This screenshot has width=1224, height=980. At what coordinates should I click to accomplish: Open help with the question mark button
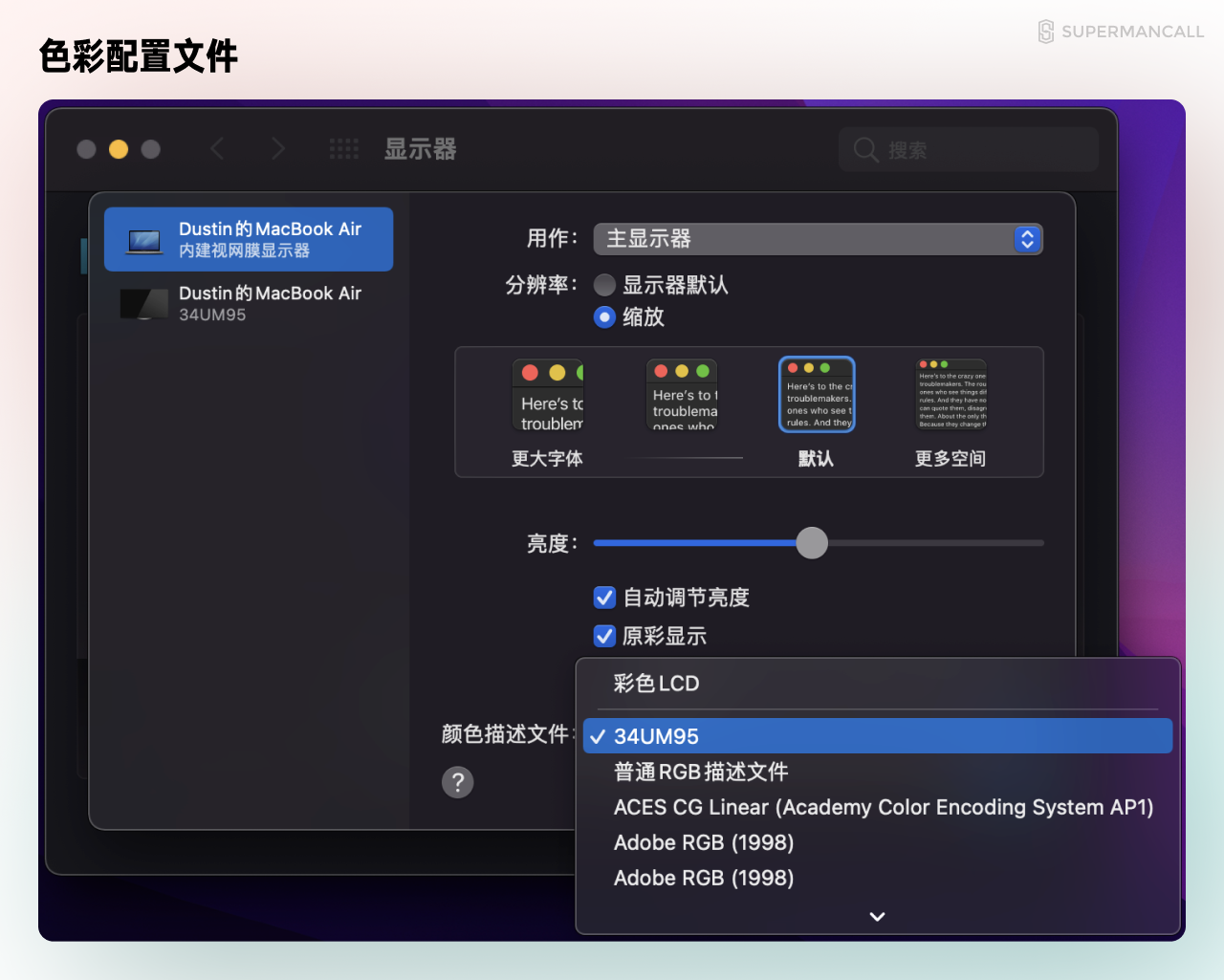pyautogui.click(x=458, y=782)
